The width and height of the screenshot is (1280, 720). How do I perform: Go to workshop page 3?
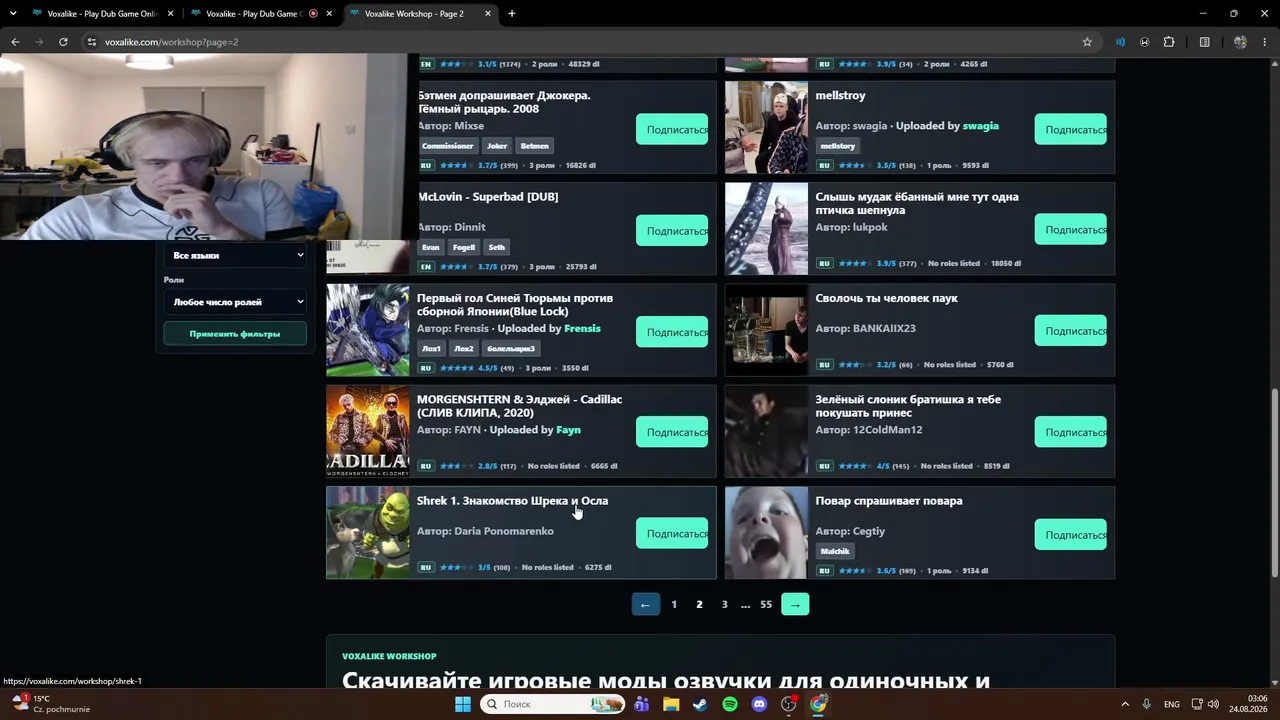725,604
